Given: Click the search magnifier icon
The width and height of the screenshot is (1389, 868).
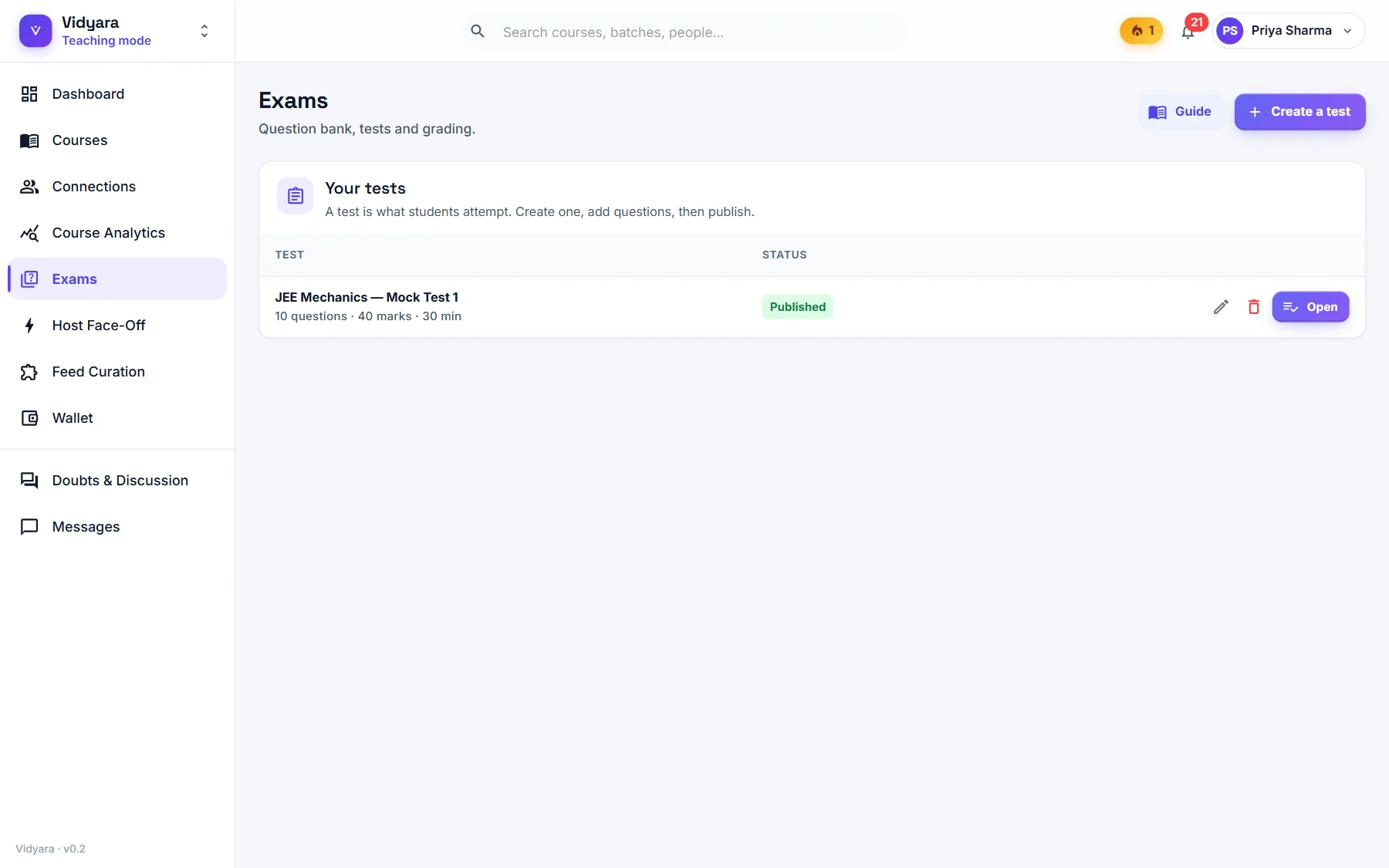Looking at the screenshot, I should coord(478,32).
